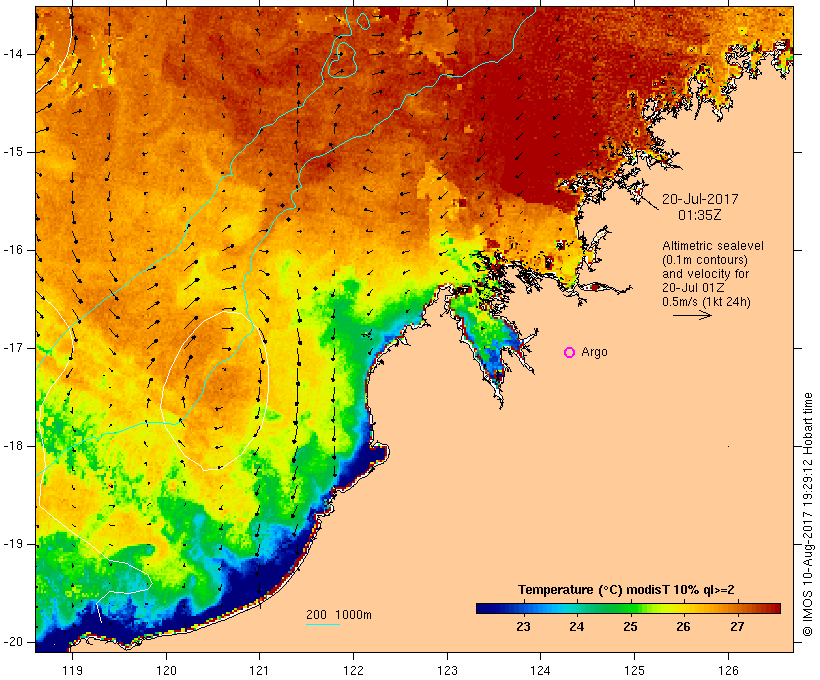Click the 'Altimetric sealevel' legend text

click(713, 246)
